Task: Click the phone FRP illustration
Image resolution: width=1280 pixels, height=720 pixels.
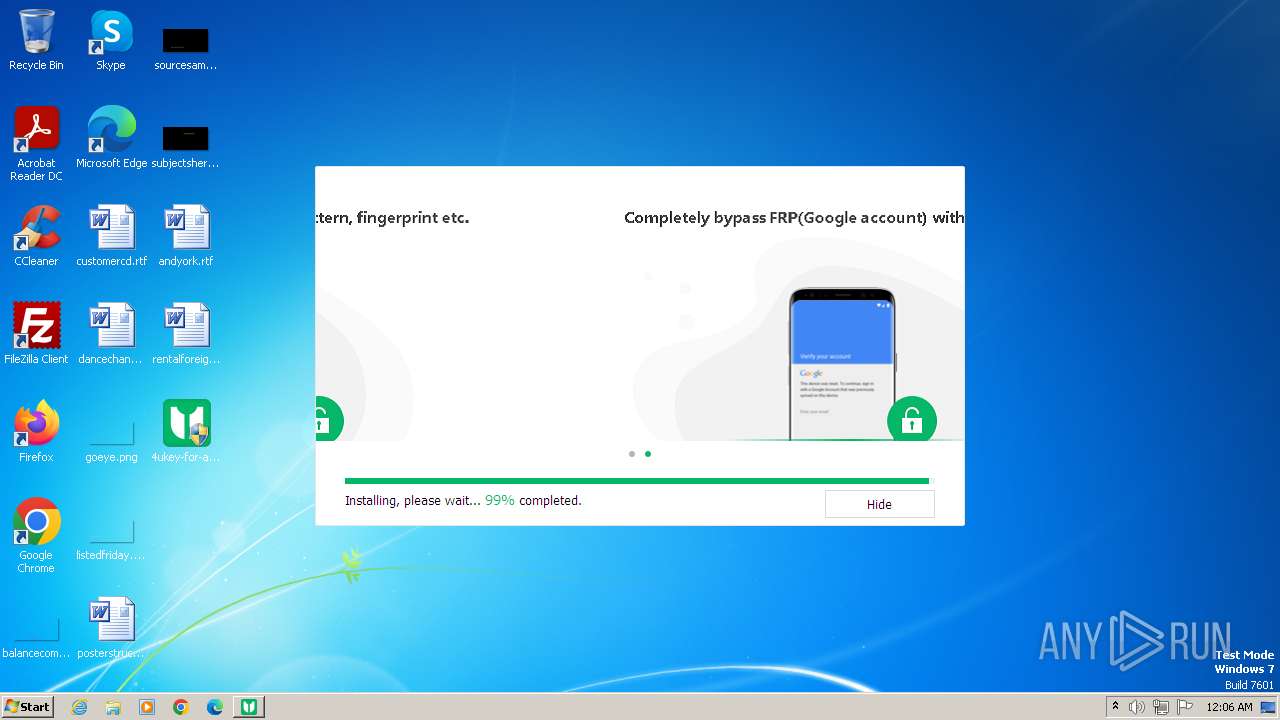Action: click(841, 364)
